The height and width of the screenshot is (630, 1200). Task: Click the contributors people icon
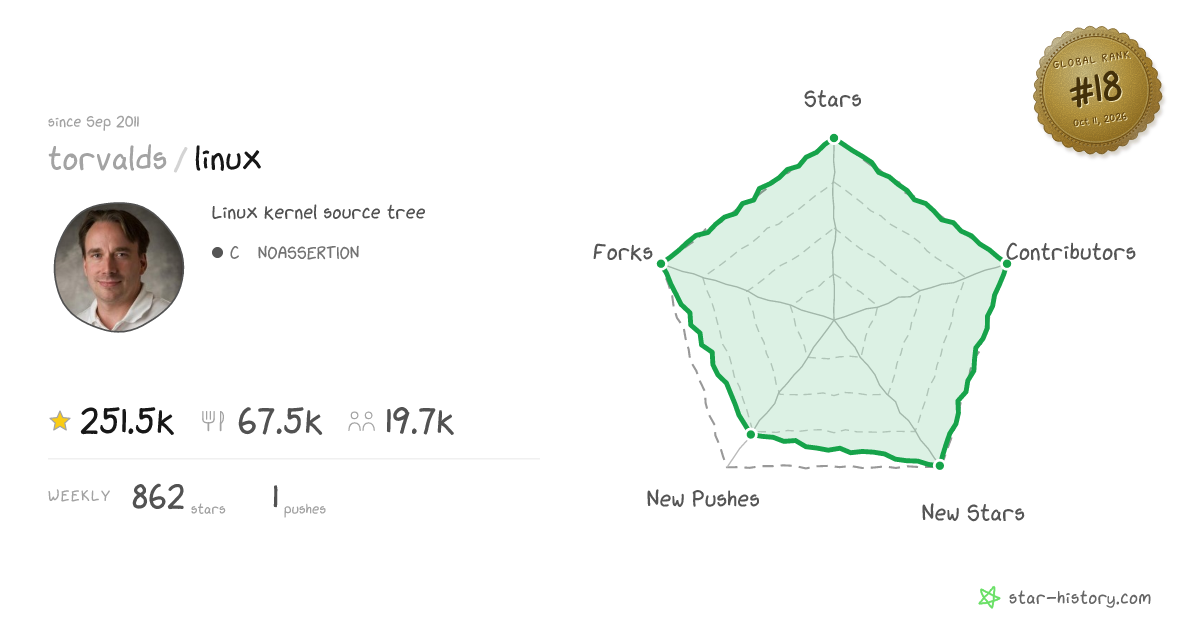click(361, 422)
